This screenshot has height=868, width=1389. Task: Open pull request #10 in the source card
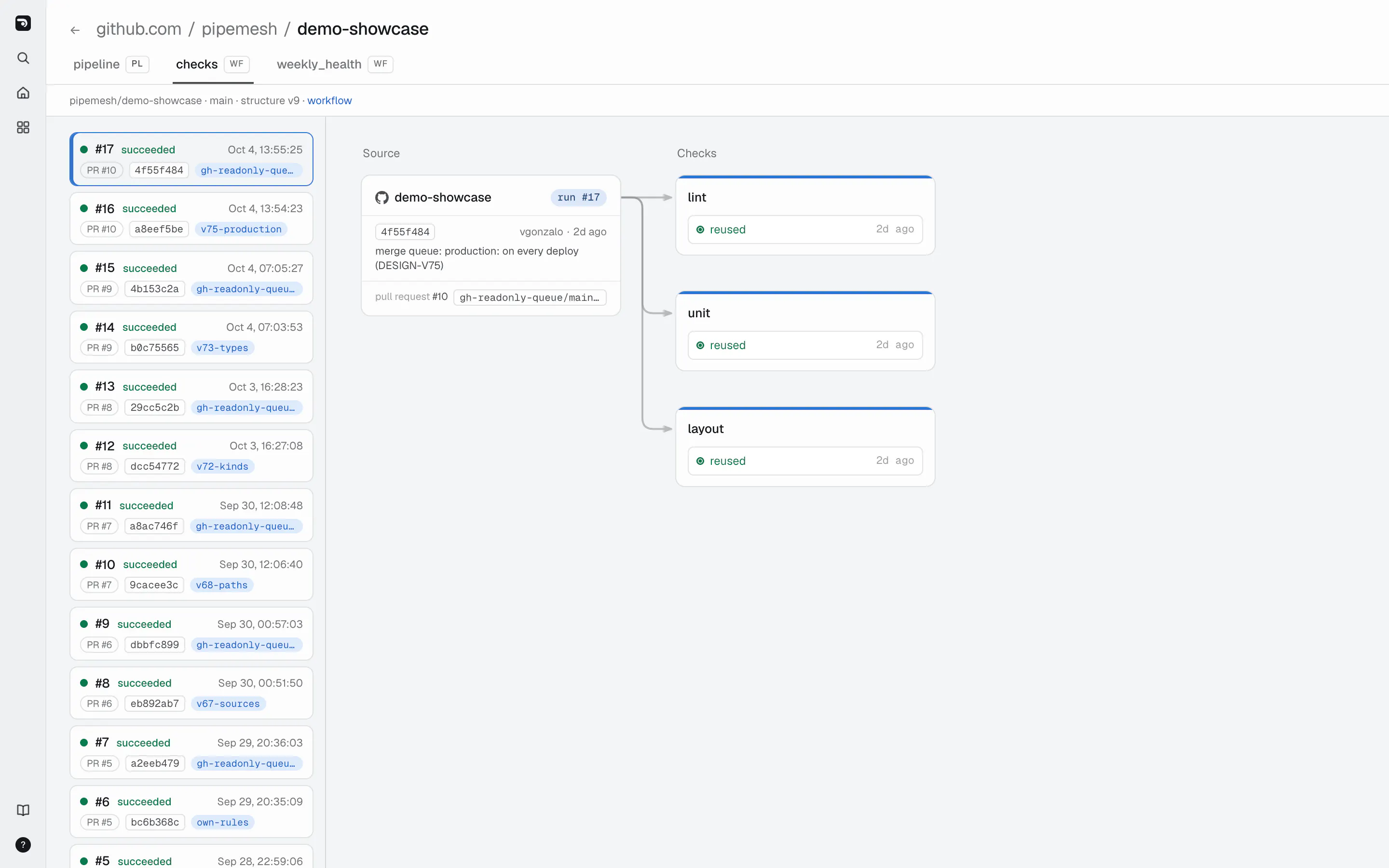pyautogui.click(x=411, y=297)
